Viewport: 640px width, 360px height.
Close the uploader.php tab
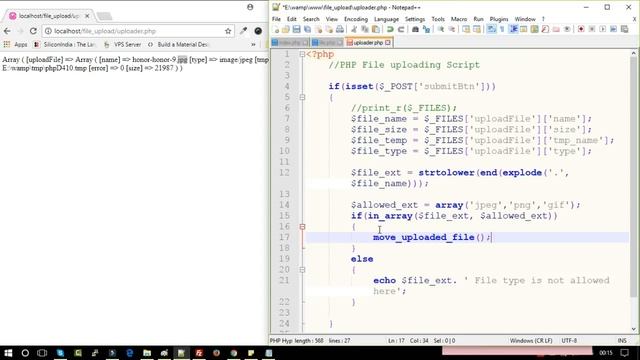(x=388, y=42)
